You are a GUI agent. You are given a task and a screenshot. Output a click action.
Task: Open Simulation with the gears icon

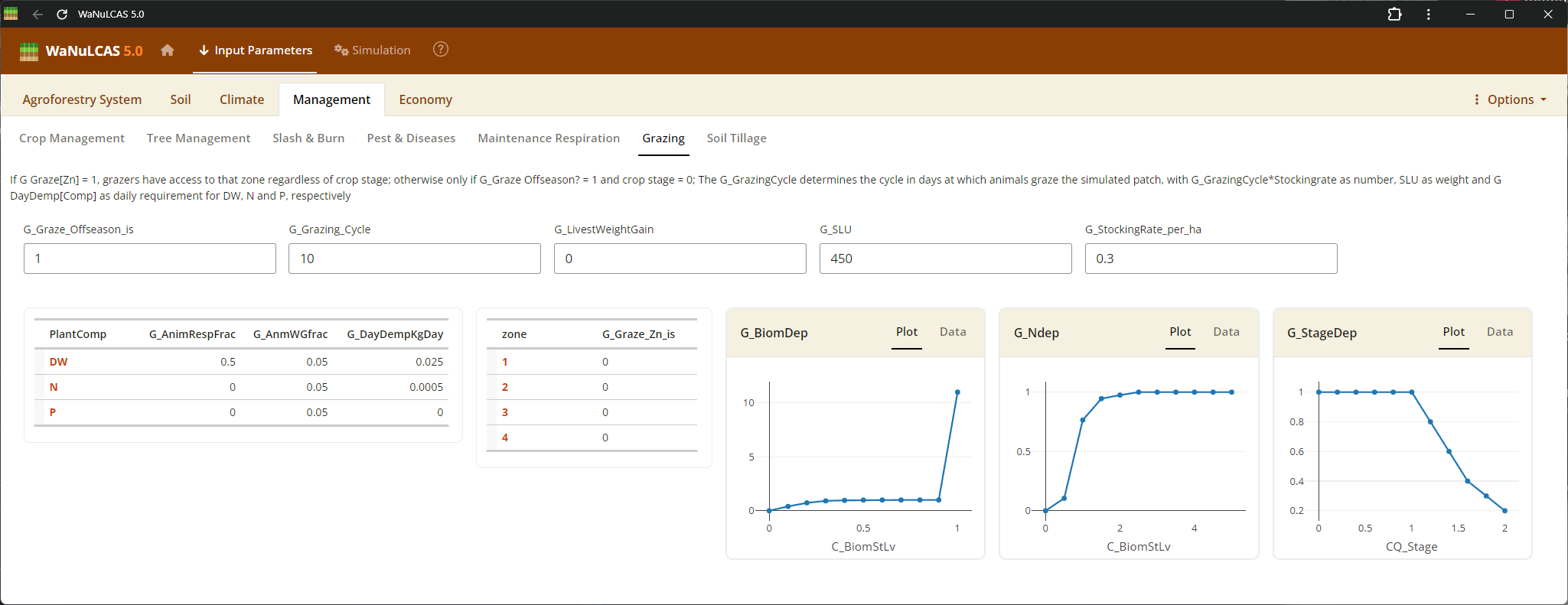coord(373,50)
